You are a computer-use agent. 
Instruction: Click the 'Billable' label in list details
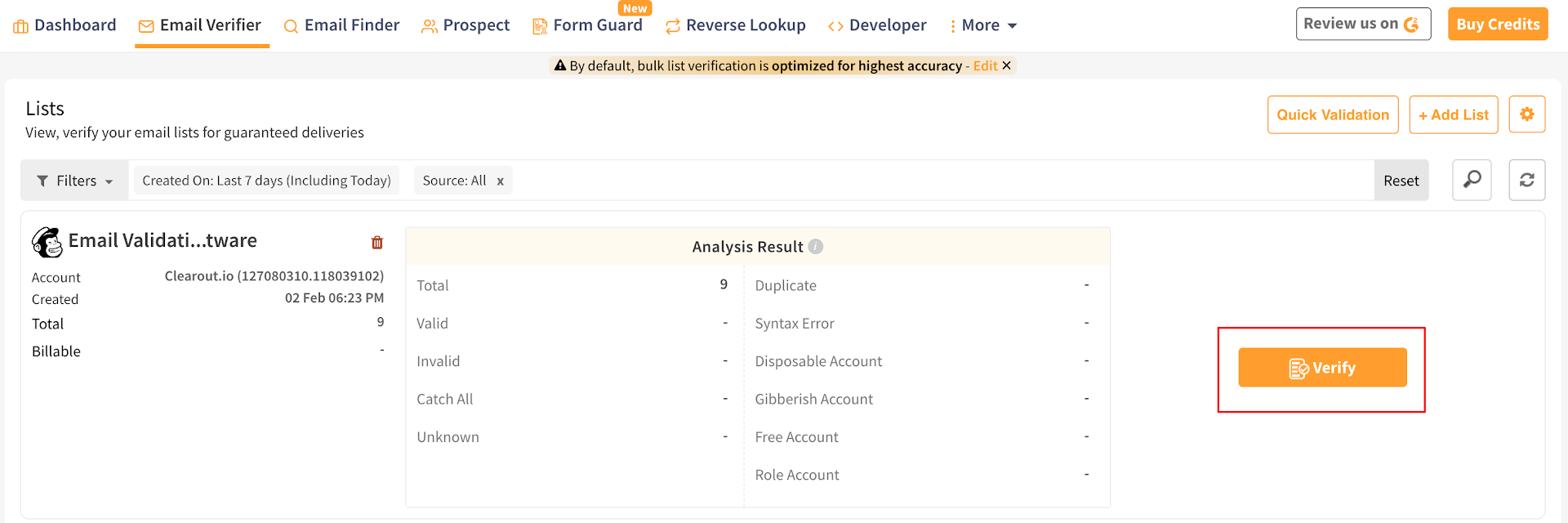(56, 351)
